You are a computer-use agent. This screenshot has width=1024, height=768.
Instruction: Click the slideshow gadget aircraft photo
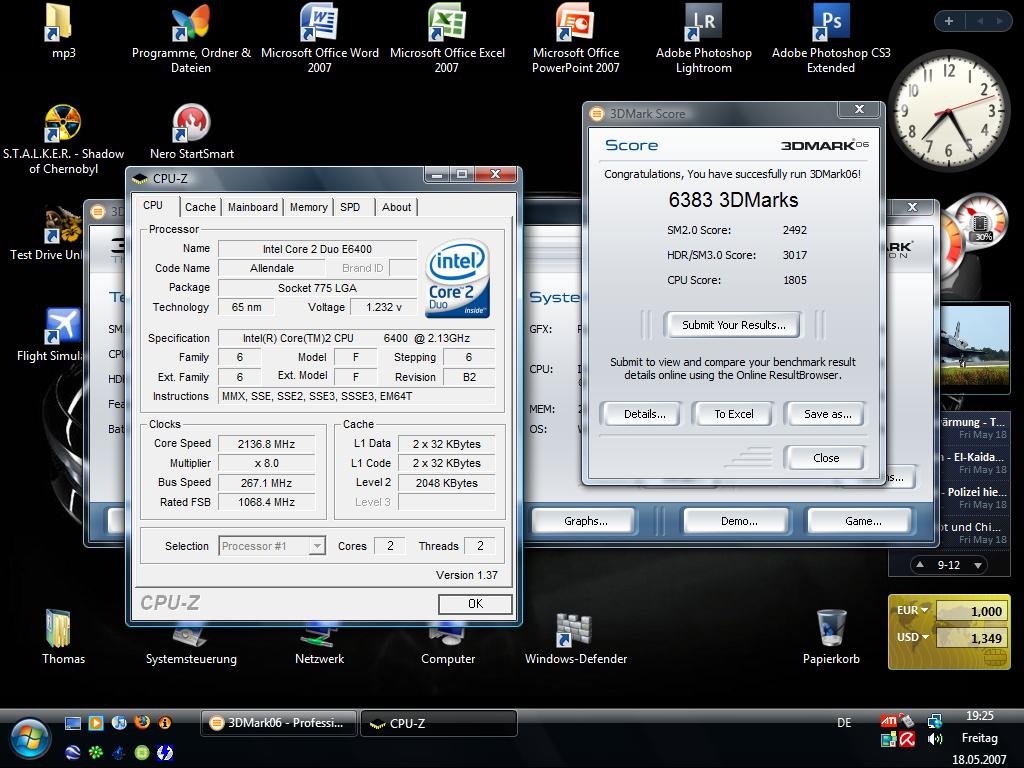(x=974, y=348)
